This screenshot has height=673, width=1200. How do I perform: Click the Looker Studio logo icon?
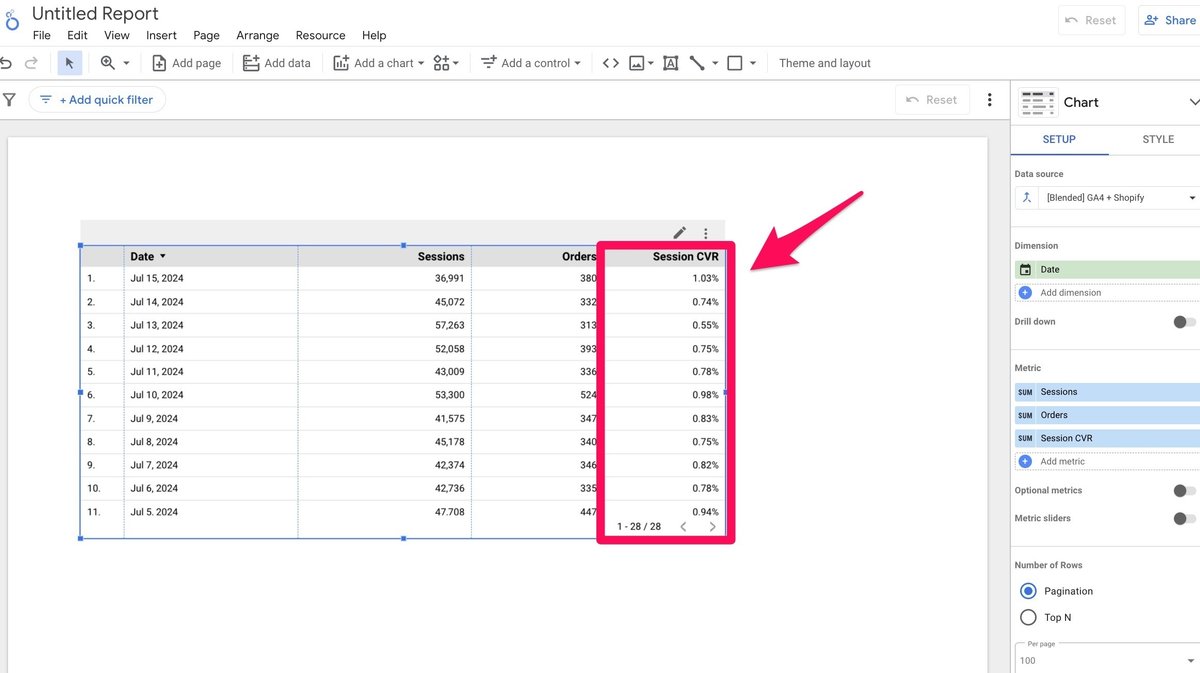click(x=11, y=20)
